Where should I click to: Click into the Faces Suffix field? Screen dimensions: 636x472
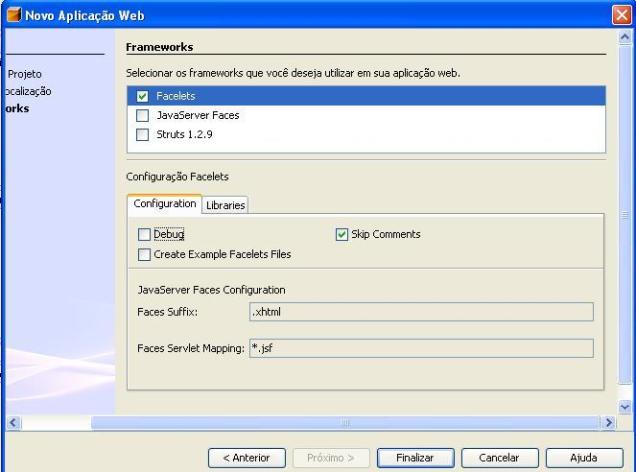click(x=420, y=312)
